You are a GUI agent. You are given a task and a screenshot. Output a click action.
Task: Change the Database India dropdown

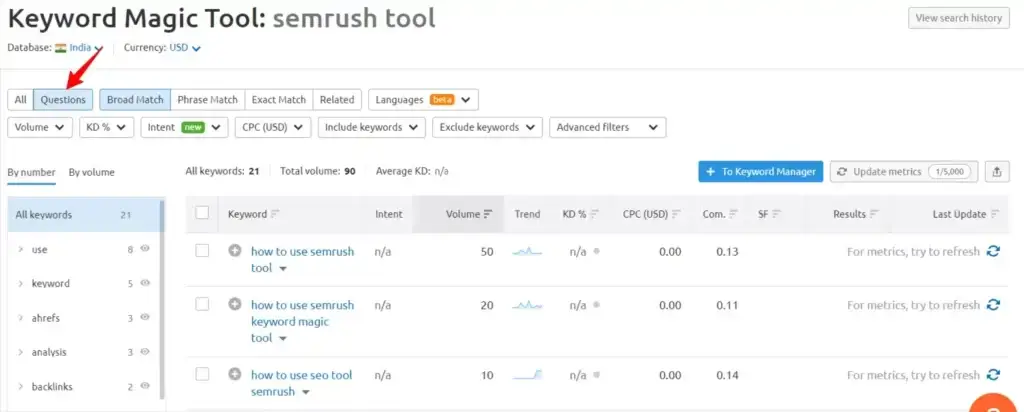pos(86,48)
